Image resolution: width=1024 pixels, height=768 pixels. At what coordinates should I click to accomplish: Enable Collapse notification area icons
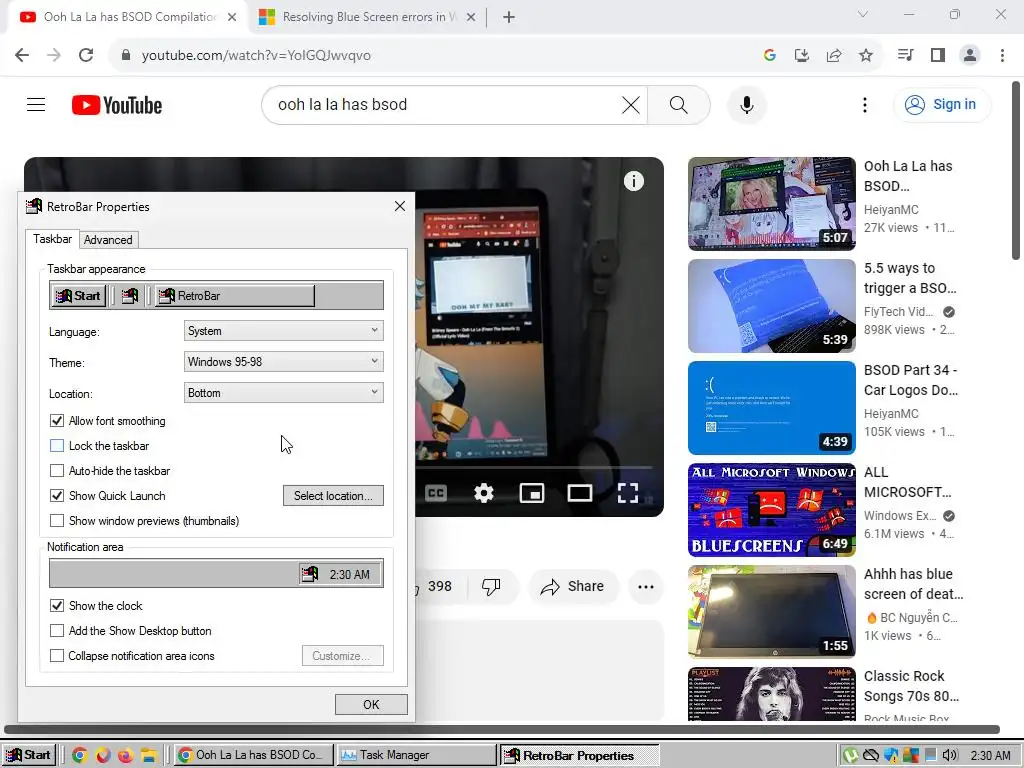click(x=57, y=655)
